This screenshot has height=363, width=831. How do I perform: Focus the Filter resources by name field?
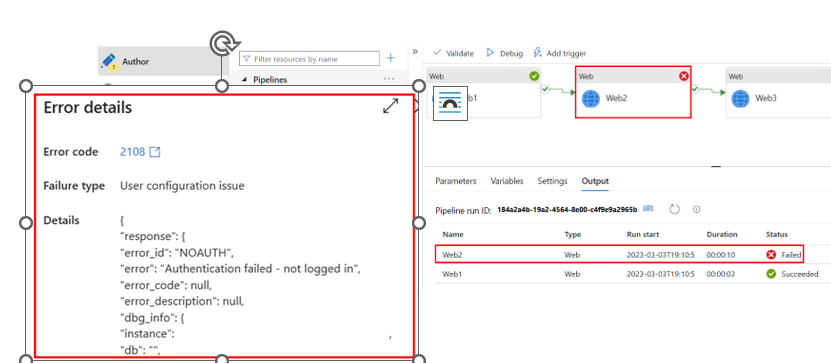[310, 59]
